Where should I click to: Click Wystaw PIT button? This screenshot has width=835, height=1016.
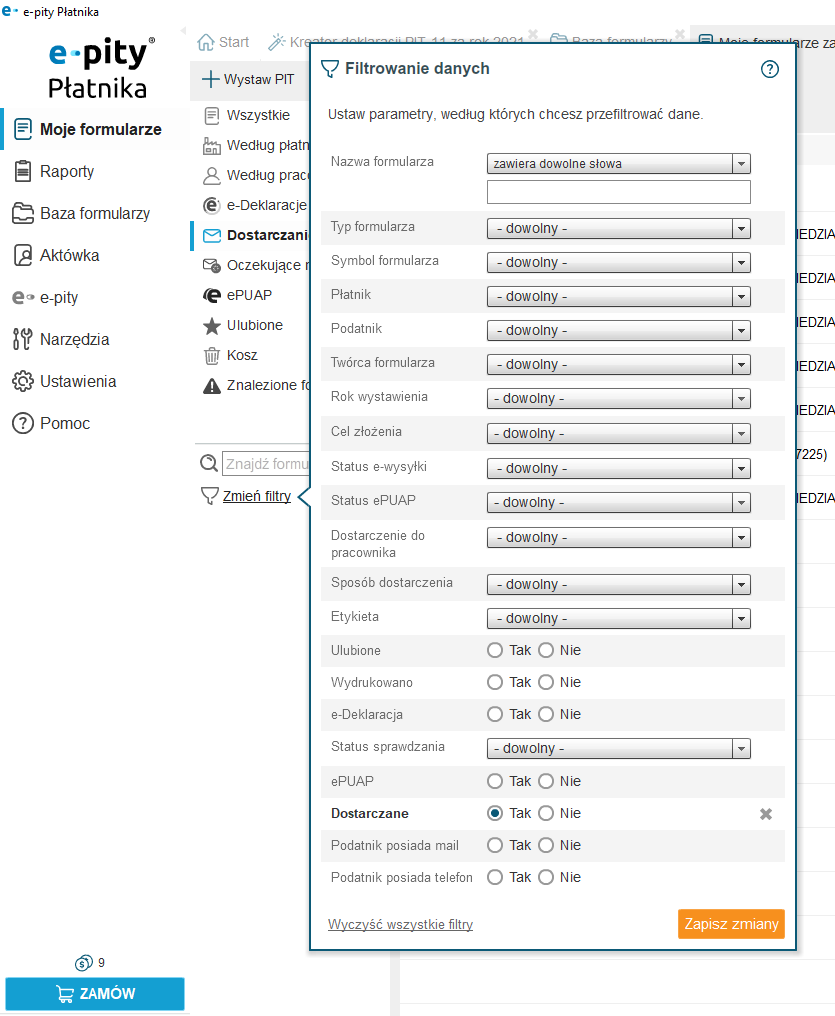[249, 79]
